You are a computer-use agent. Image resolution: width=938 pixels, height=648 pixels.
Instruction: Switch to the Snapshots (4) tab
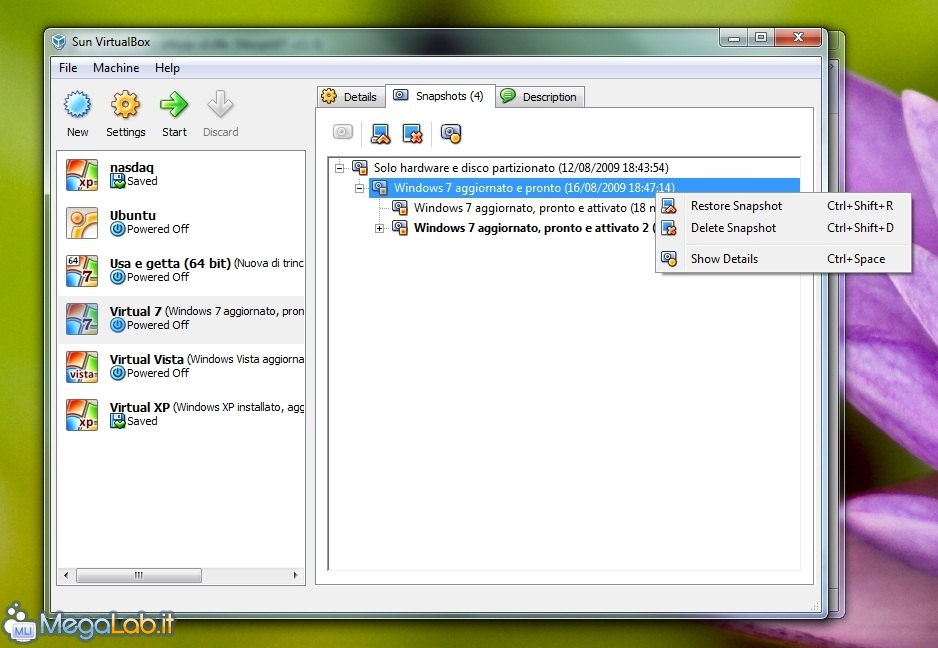click(x=440, y=96)
